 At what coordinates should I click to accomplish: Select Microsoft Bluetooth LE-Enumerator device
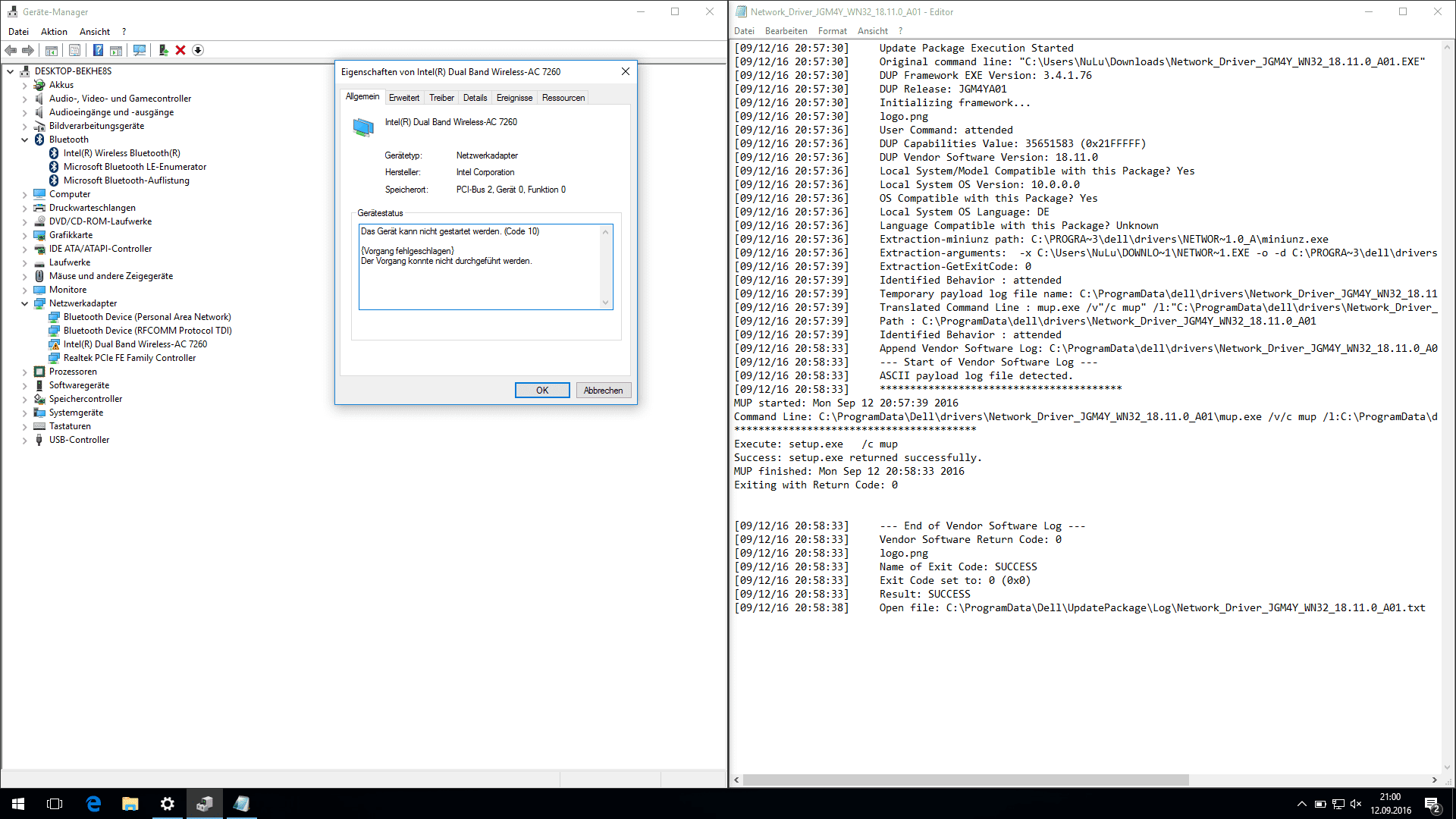coord(134,167)
